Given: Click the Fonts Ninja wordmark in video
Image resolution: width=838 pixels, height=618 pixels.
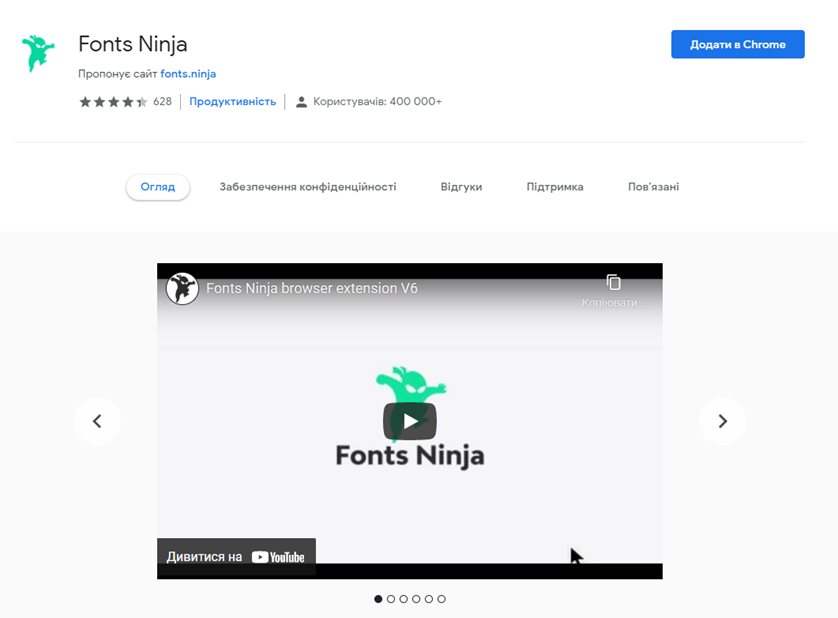Looking at the screenshot, I should (x=410, y=455).
